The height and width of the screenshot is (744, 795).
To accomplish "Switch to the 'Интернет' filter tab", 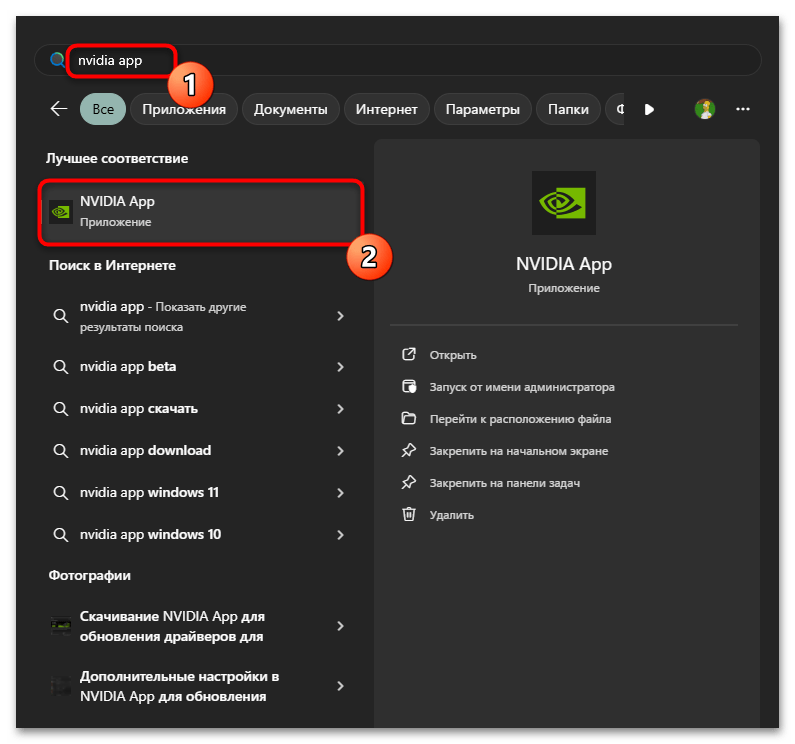I will (386, 109).
